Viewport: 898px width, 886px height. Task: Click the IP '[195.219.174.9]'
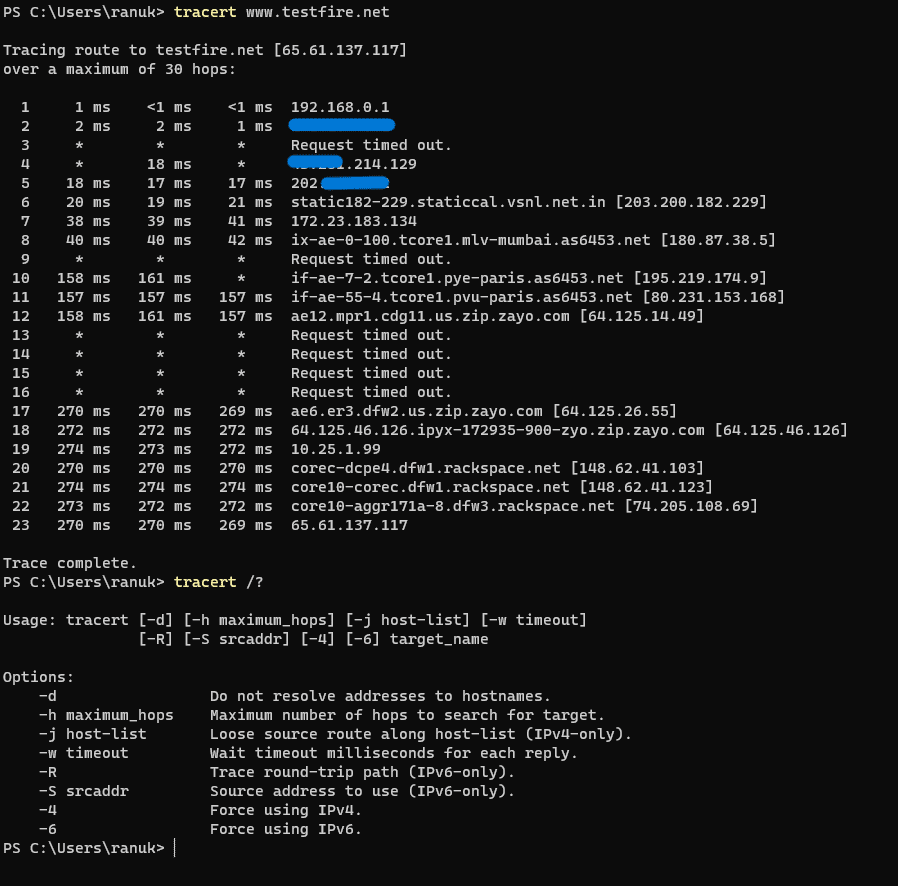(700, 278)
